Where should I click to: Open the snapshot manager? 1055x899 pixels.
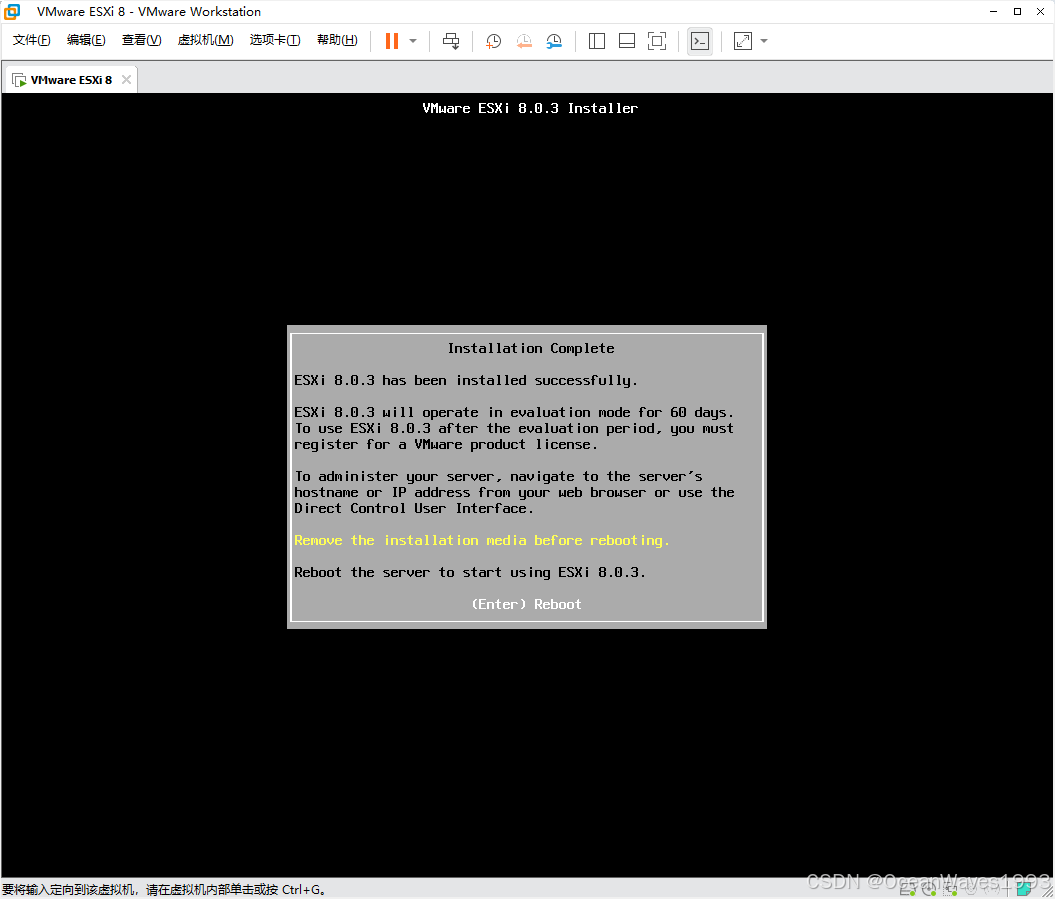coord(554,41)
